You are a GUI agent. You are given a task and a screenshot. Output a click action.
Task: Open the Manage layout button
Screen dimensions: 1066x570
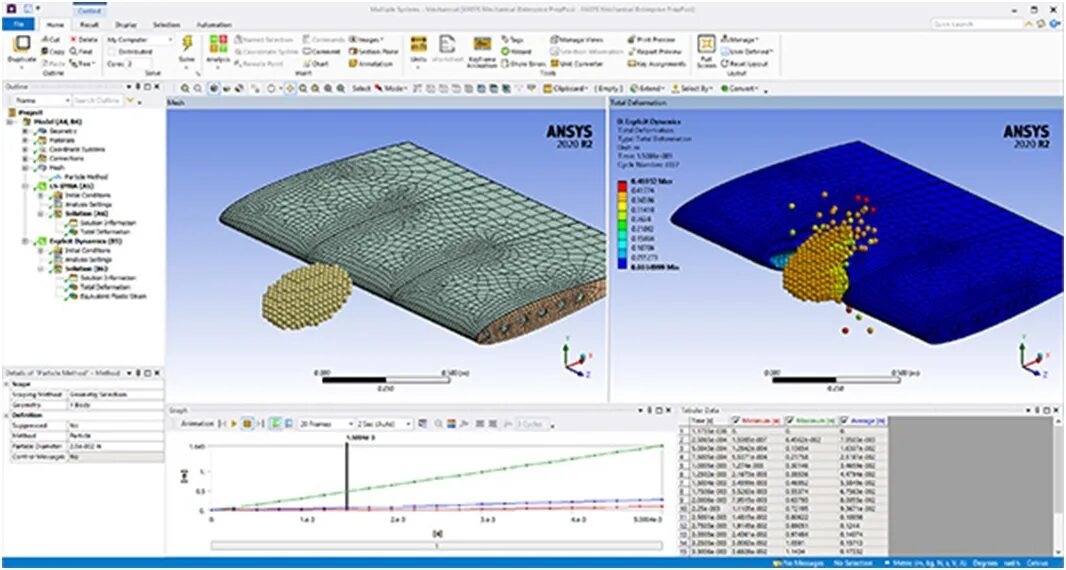click(740, 39)
